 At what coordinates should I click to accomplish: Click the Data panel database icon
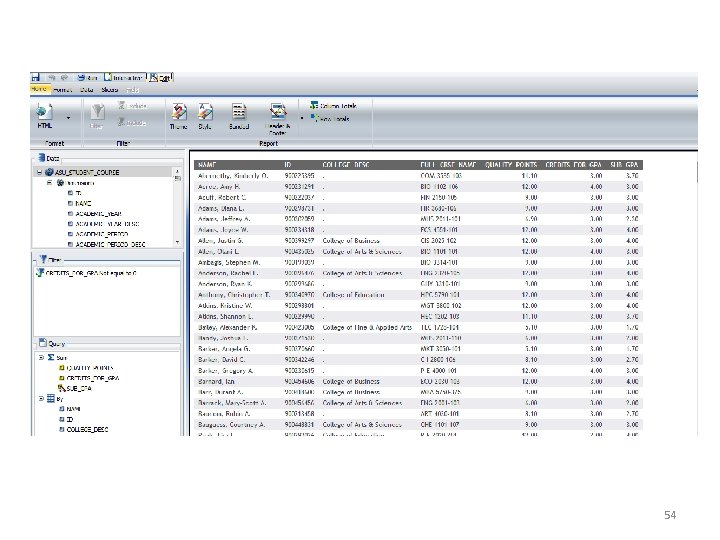[x=42, y=158]
